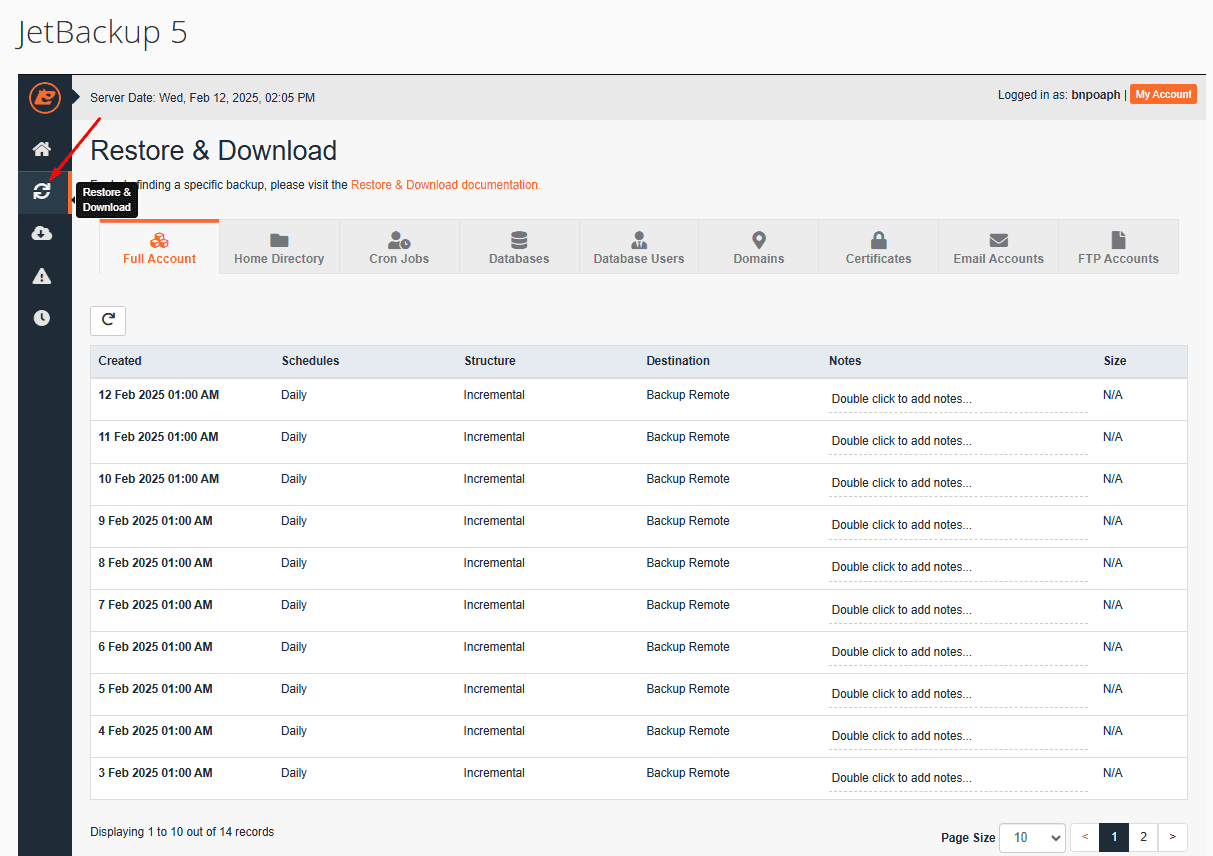Viewport: 1213px width, 856px height.
Task: Open the Certificates tab
Action: pos(878,248)
